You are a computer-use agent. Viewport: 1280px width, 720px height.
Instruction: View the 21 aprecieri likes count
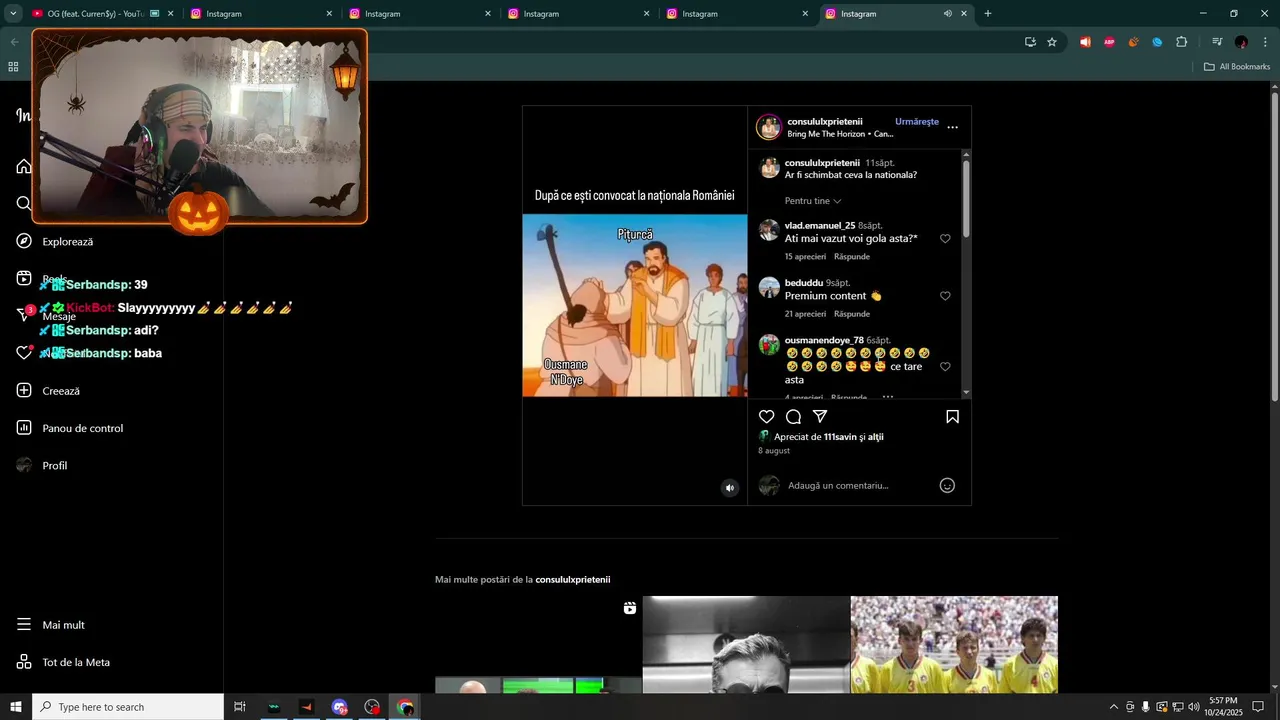[x=805, y=314]
